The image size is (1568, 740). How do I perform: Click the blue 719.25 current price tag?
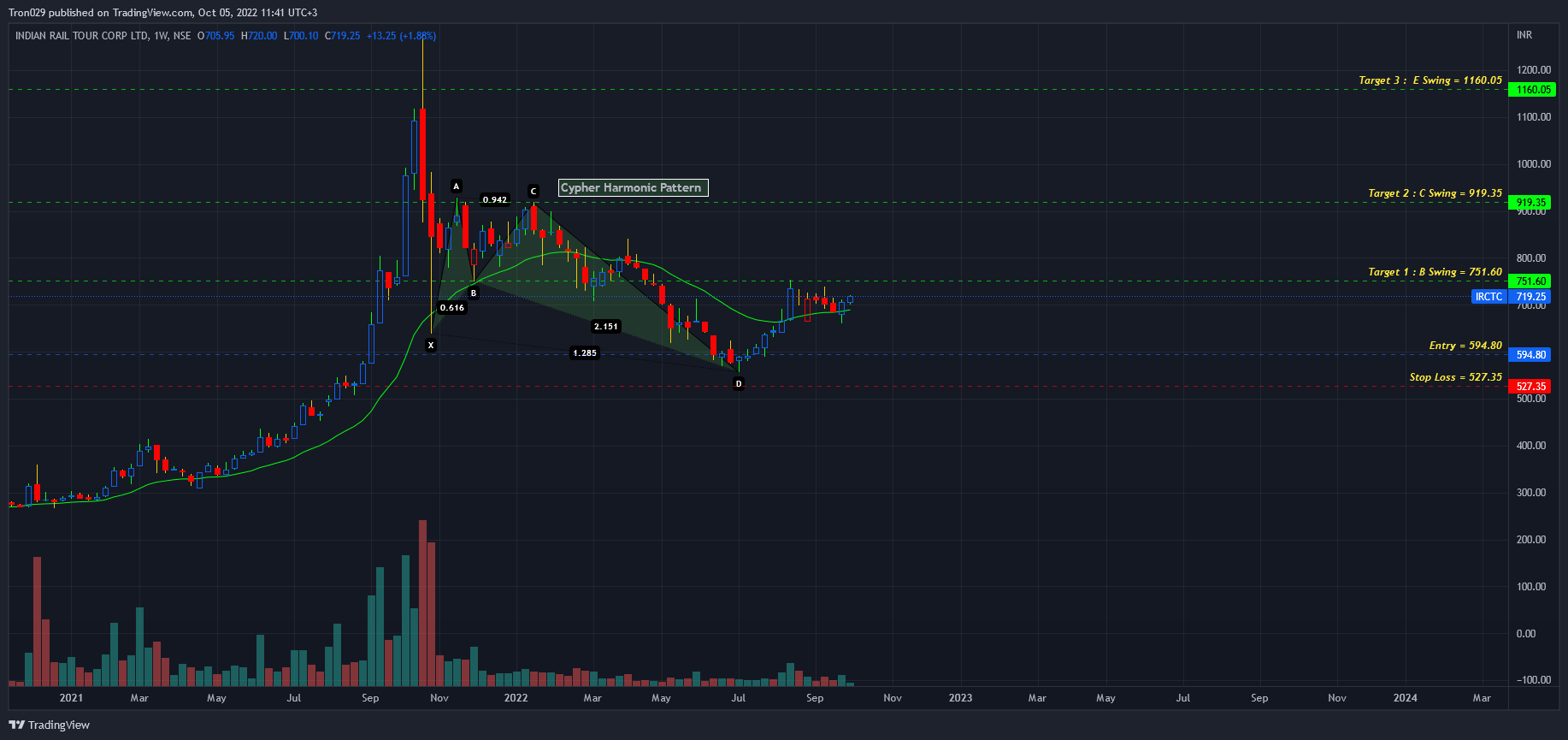(1530, 297)
